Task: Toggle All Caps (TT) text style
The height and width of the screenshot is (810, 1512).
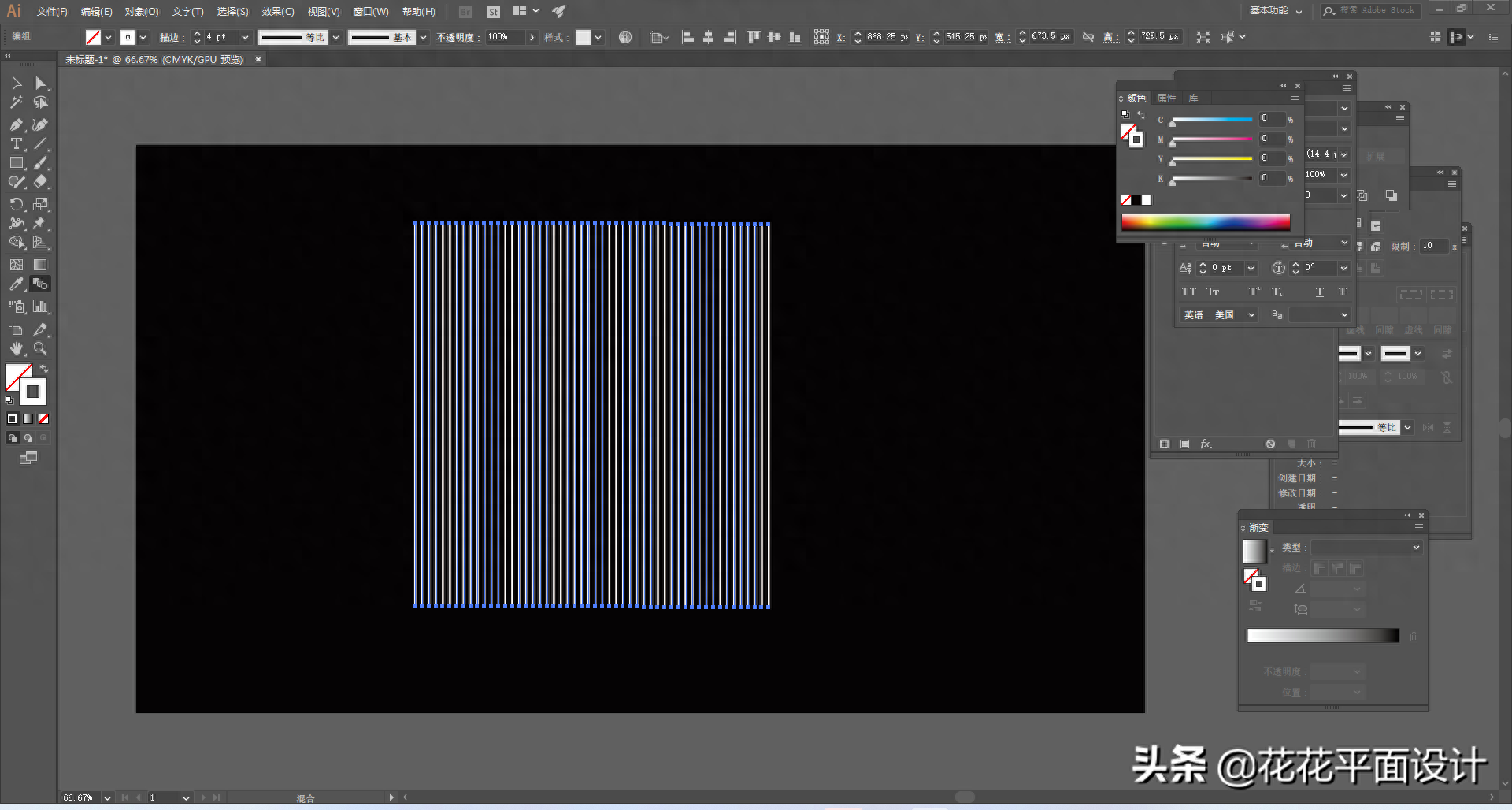Action: pyautogui.click(x=1188, y=292)
